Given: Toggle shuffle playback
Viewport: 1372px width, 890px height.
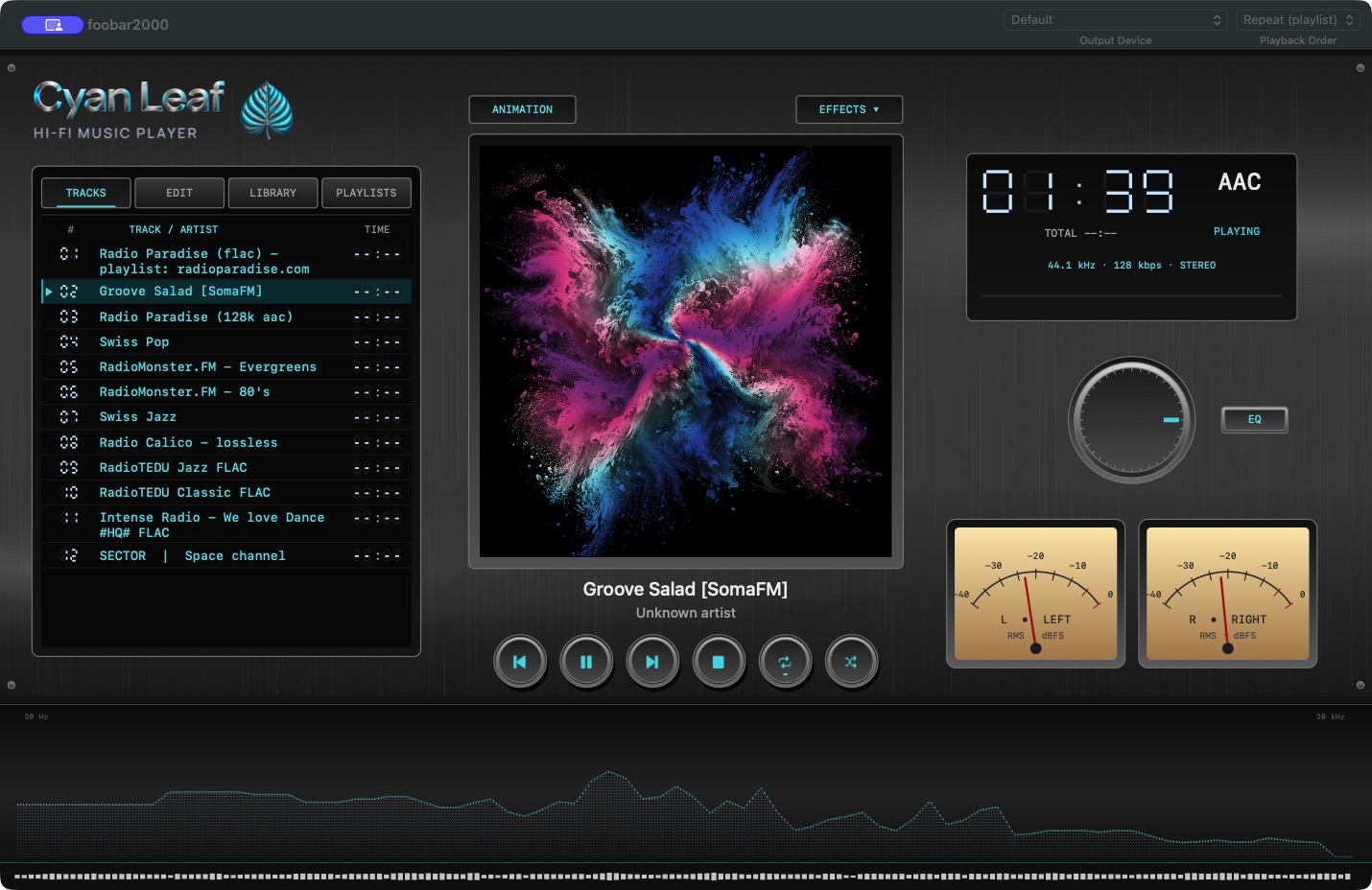Looking at the screenshot, I should (x=851, y=662).
